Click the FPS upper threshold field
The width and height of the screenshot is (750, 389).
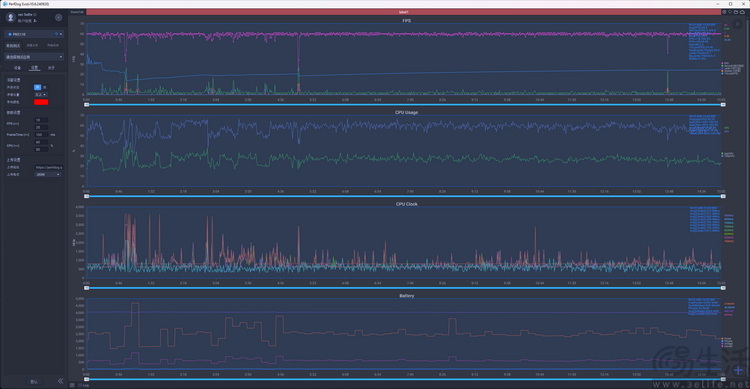pyautogui.click(x=41, y=120)
